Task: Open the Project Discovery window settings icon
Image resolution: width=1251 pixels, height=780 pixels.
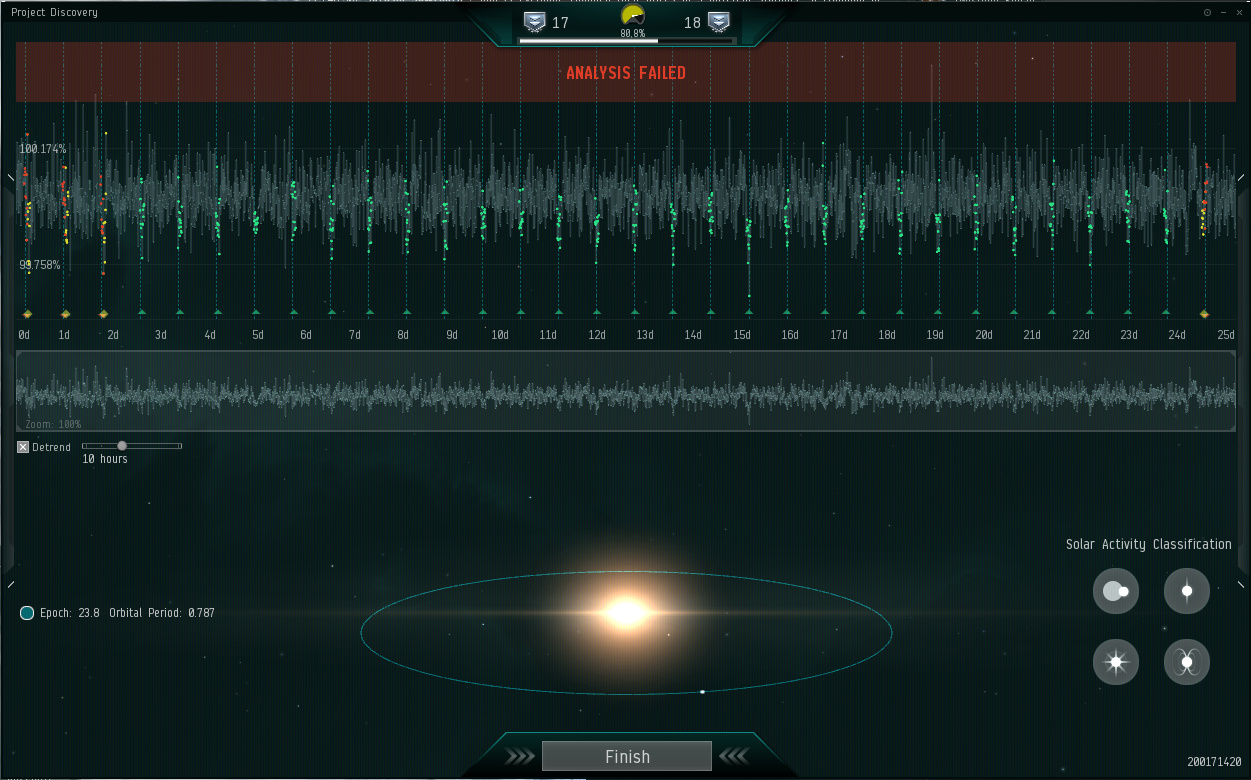Action: 1207,12
